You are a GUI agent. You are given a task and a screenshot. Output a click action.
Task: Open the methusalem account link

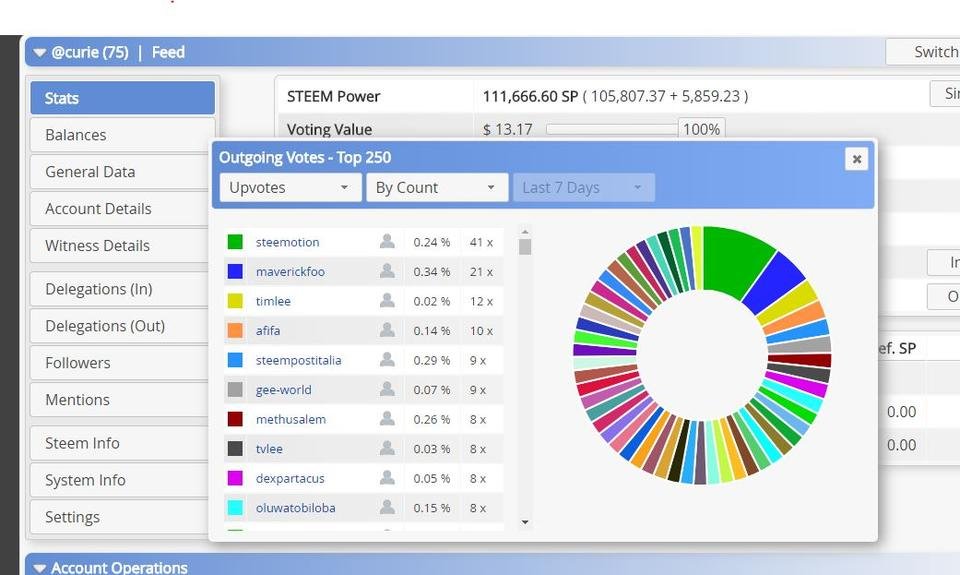point(291,419)
